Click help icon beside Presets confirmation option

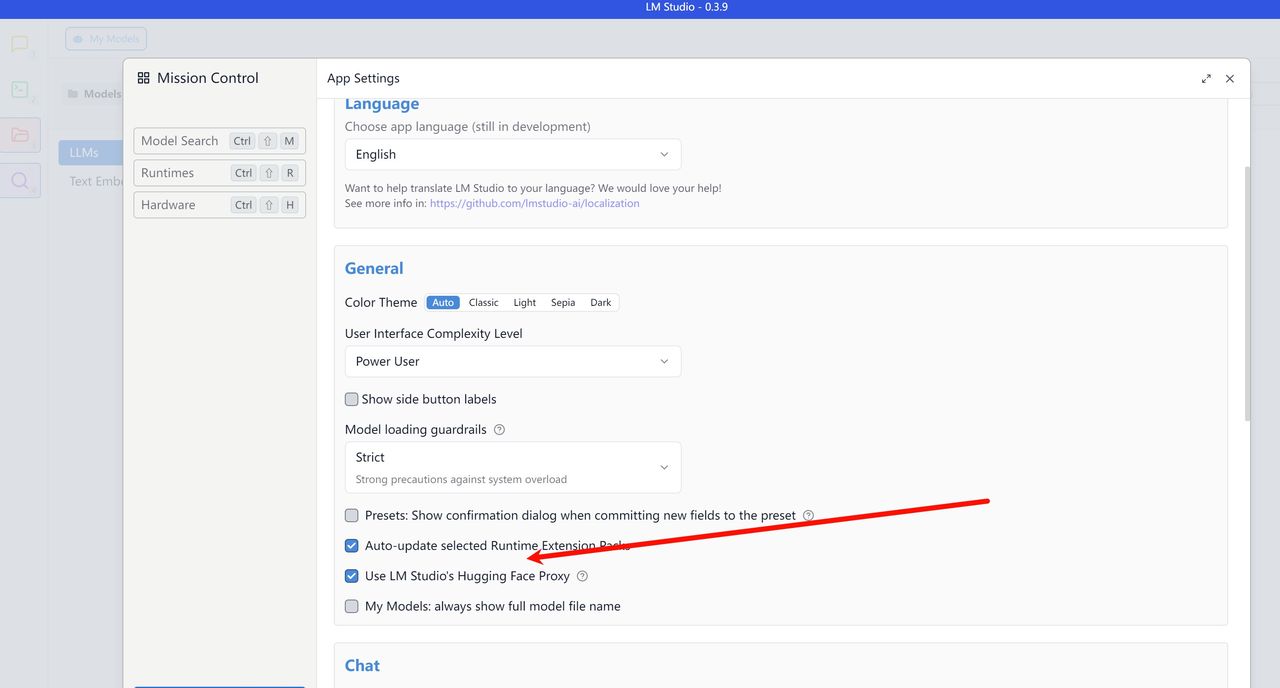coord(808,516)
